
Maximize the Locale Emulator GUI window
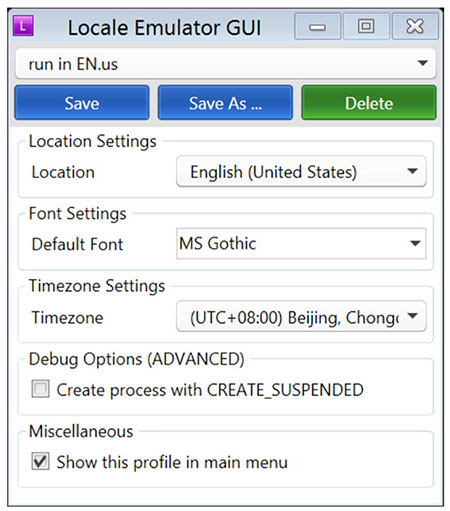click(366, 26)
